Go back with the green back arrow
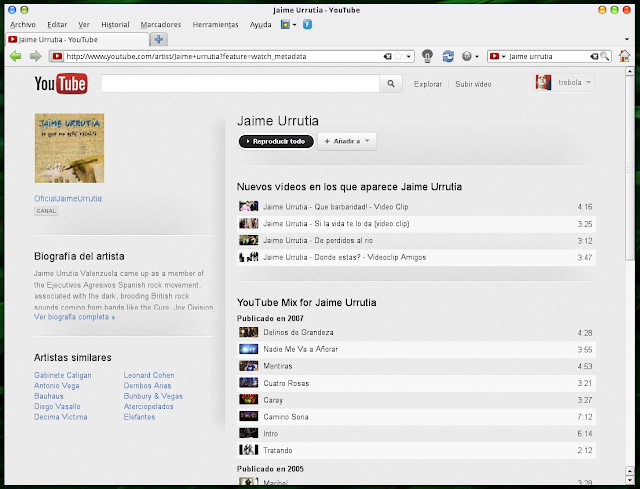This screenshot has width=640, height=489. [16, 56]
